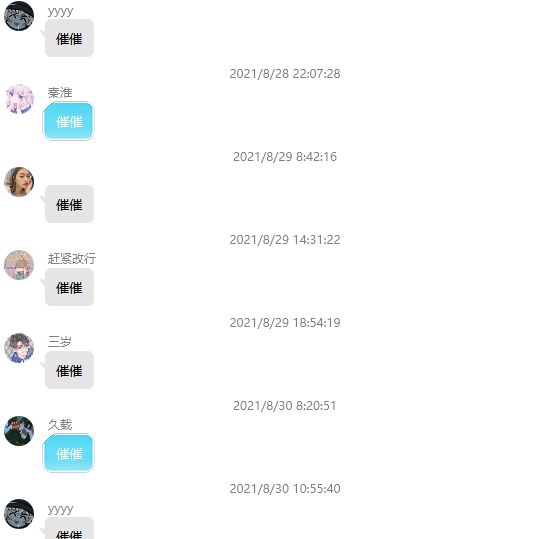
Task: Click timestamp 2021/8/29 14:31:22
Action: [x=285, y=240]
